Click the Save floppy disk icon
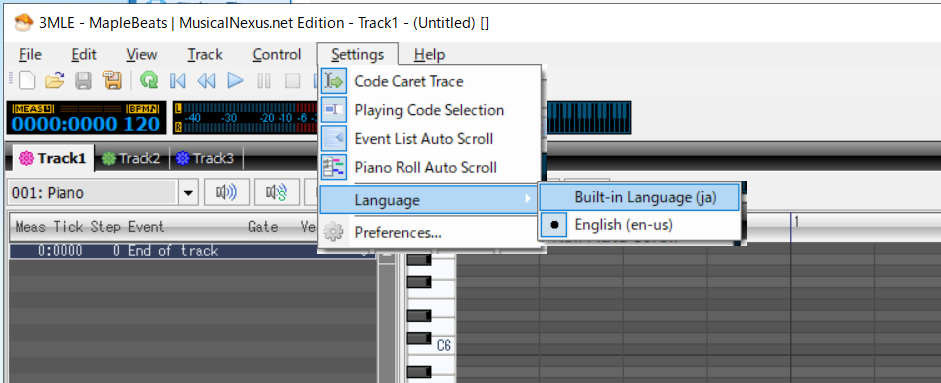Viewport: 941px width, 383px height. pos(83,80)
